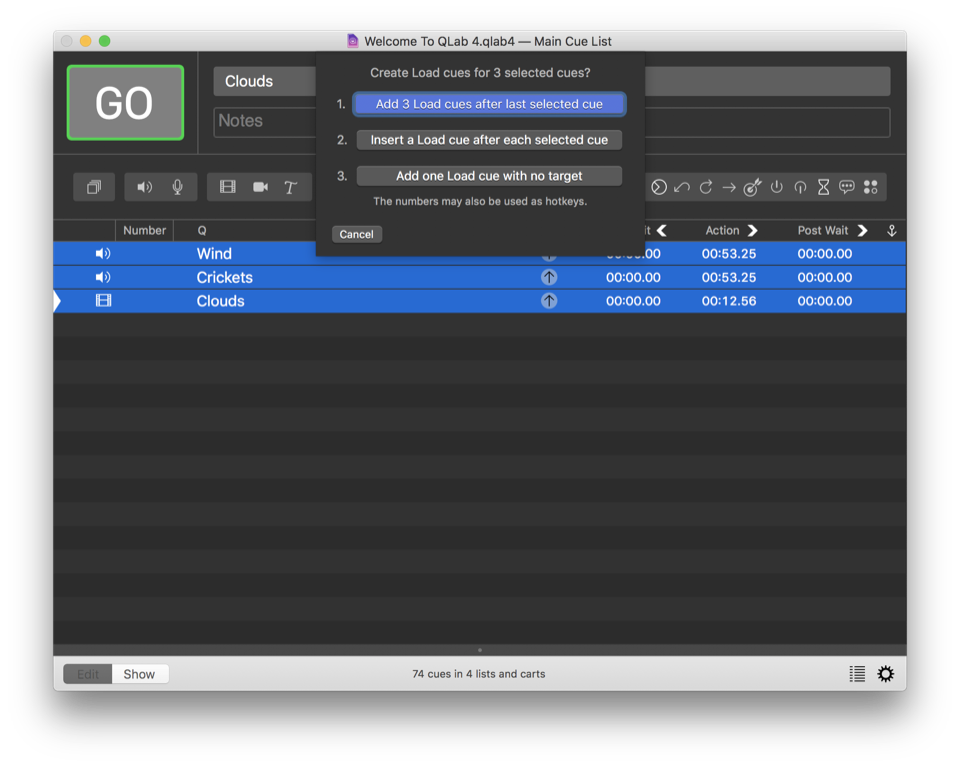Screen dimensions: 960x767
Task: Select the Mic cue icon
Action: [177, 187]
